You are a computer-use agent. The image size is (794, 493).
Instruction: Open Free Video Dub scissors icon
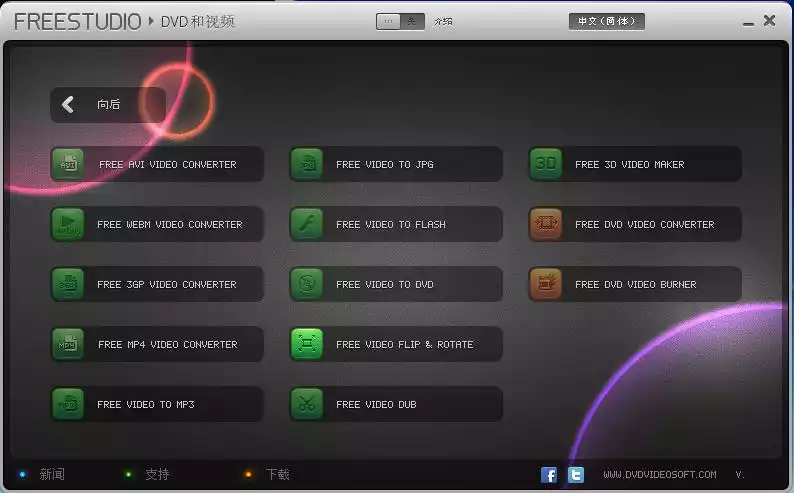tap(307, 404)
